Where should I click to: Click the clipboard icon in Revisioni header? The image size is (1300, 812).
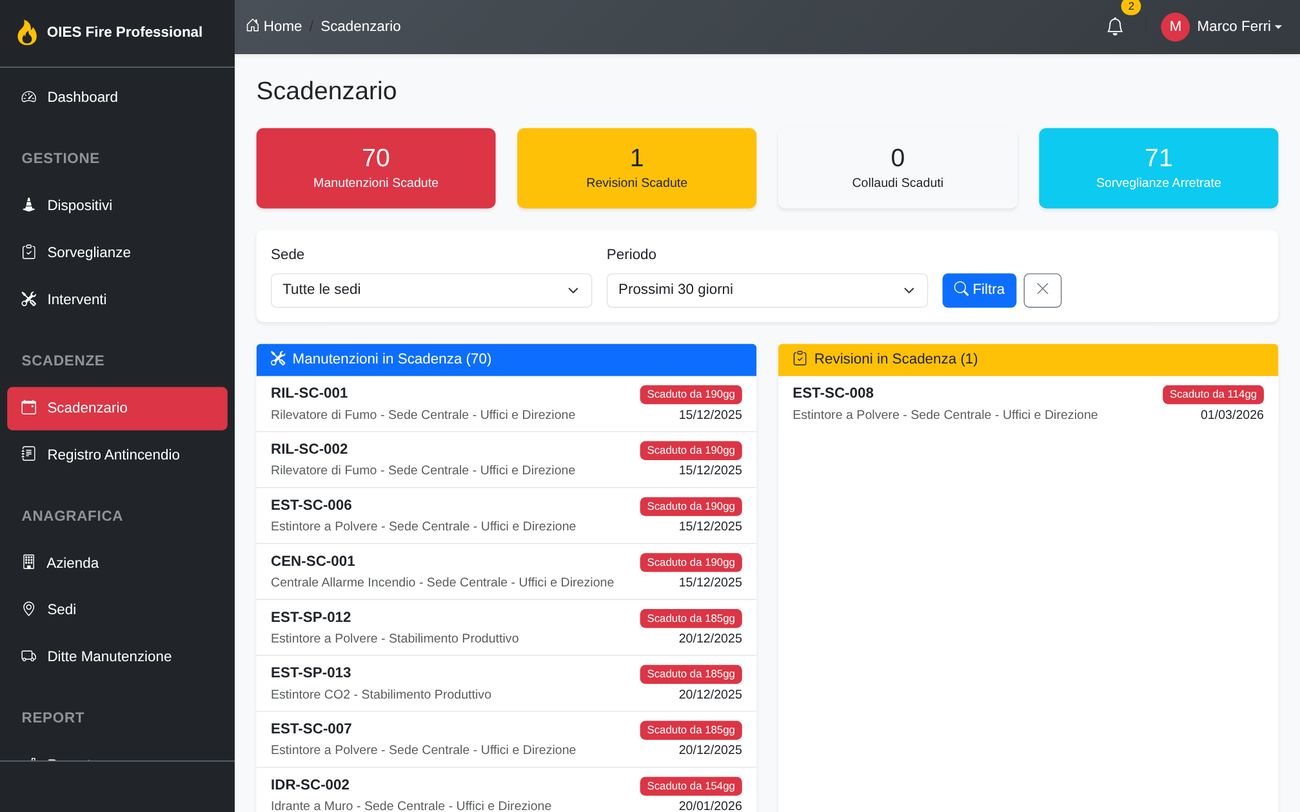[x=800, y=359]
